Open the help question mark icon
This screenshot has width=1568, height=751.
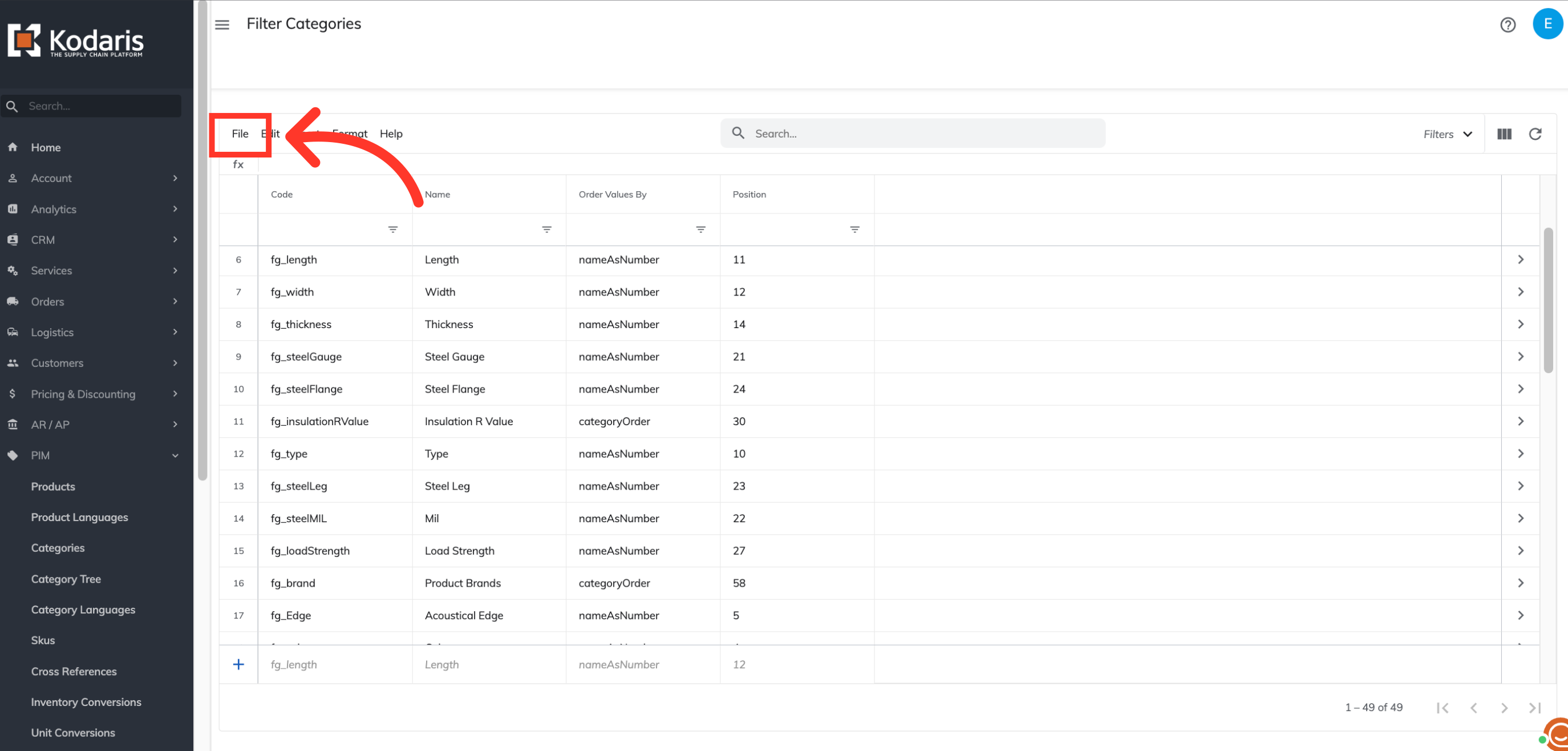(x=1507, y=25)
